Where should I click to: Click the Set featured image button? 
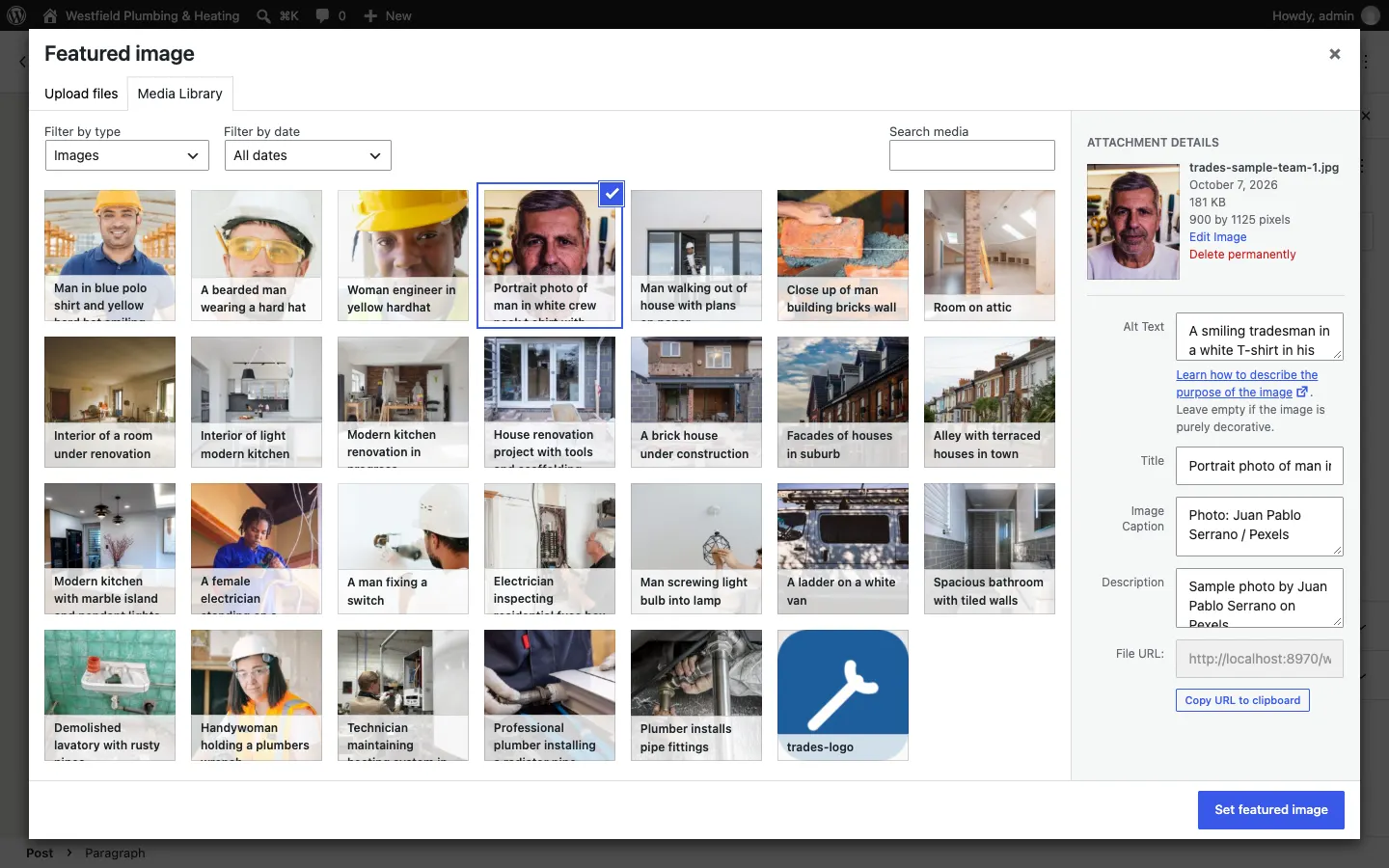1271,810
